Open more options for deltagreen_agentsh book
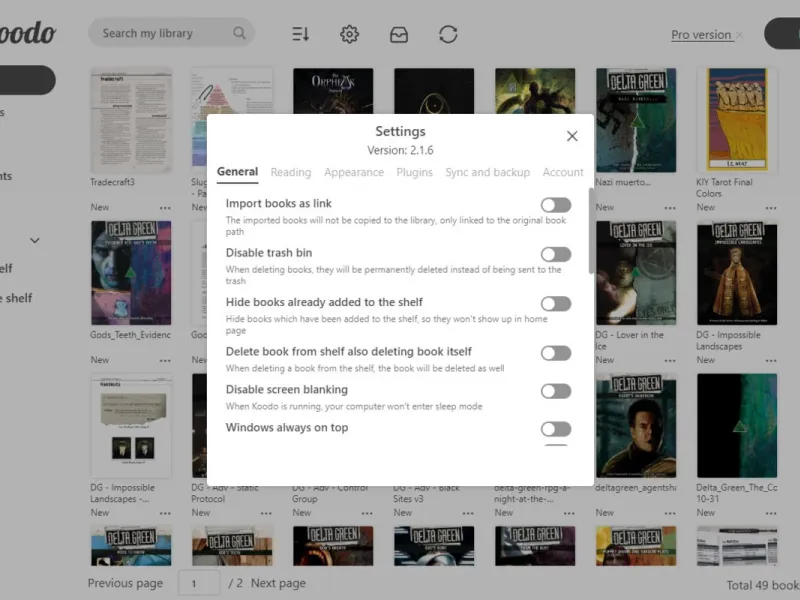800x600 pixels. [670, 513]
